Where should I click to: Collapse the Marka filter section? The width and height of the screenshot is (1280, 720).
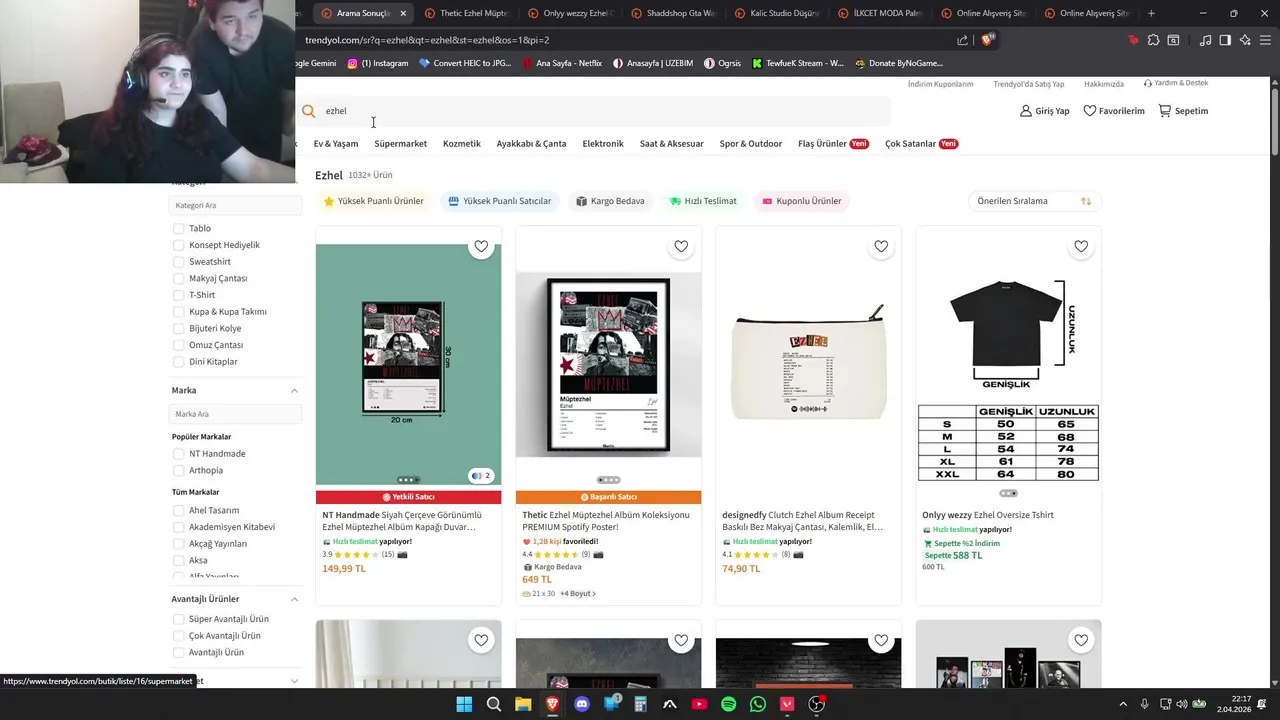pos(294,391)
